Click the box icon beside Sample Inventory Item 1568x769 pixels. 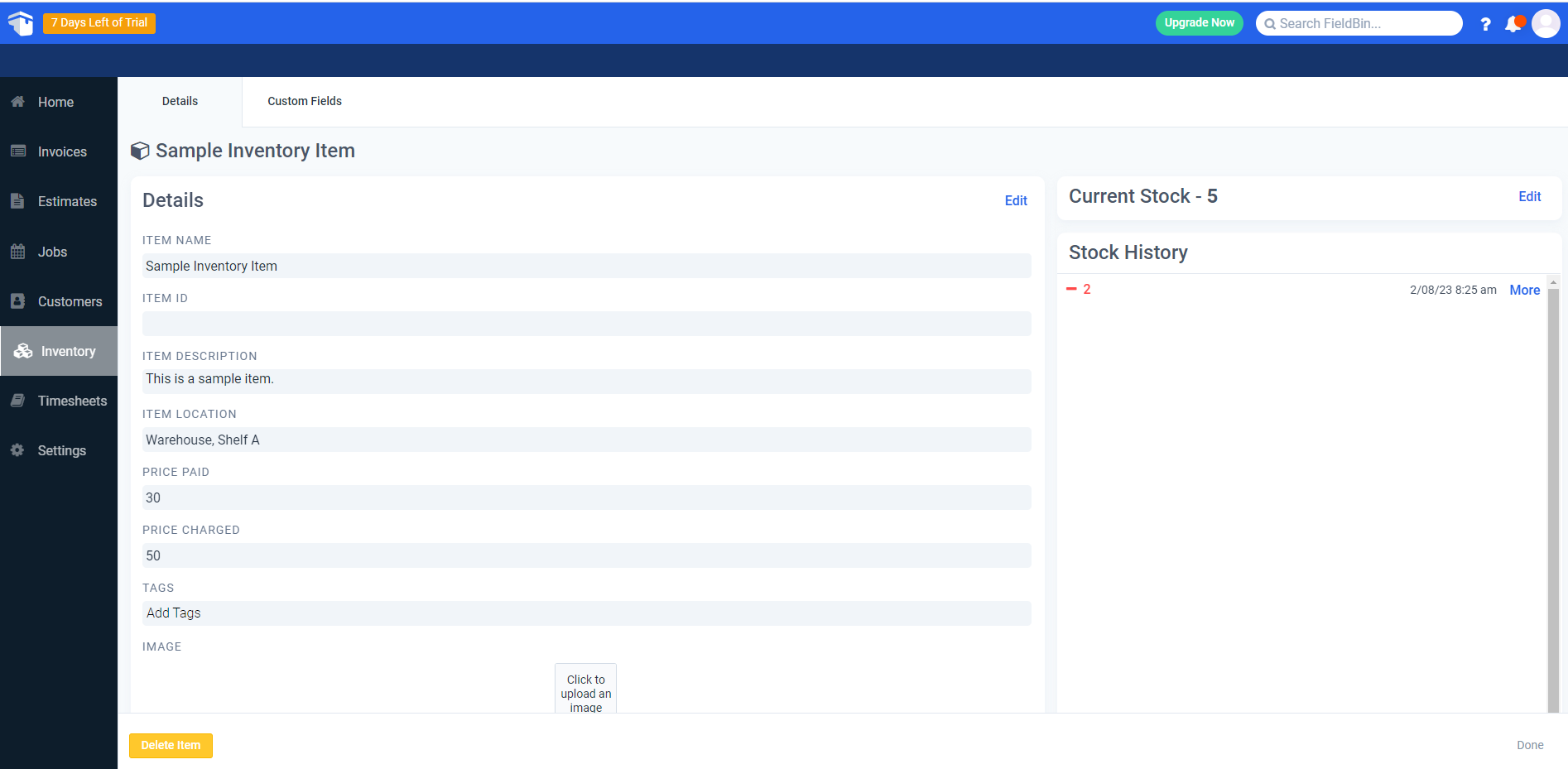[140, 151]
